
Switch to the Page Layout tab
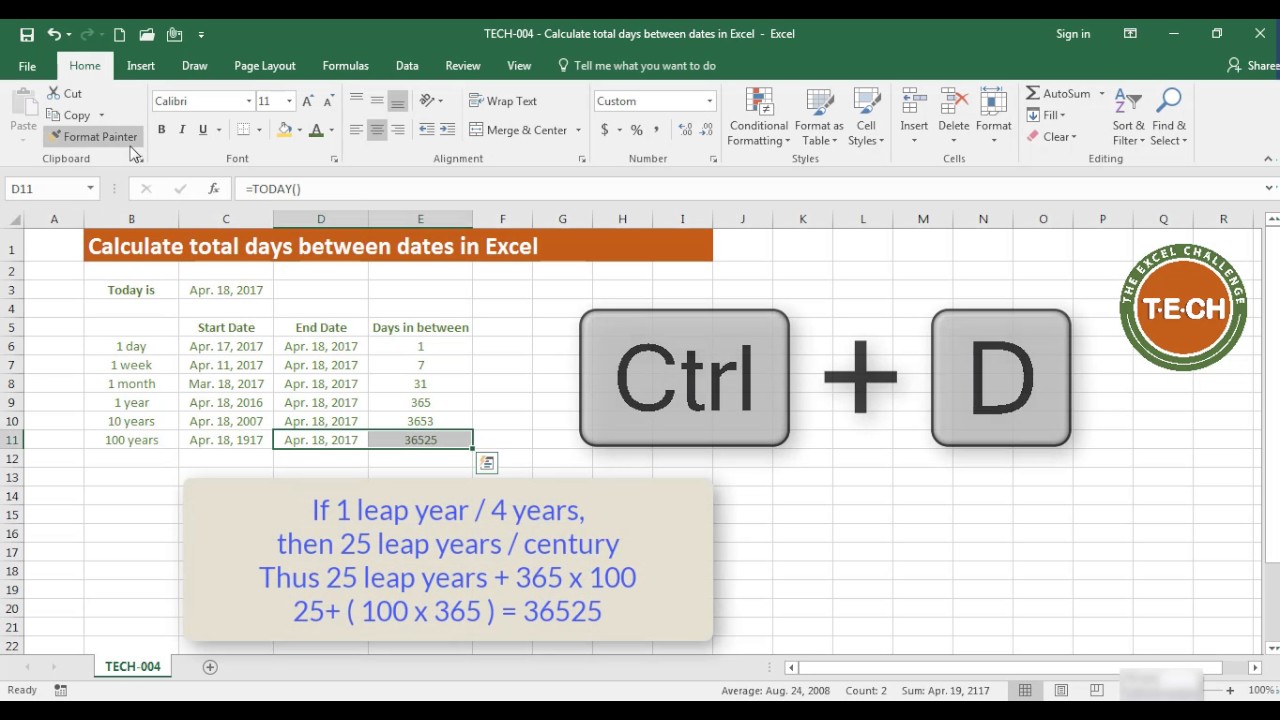[x=265, y=66]
